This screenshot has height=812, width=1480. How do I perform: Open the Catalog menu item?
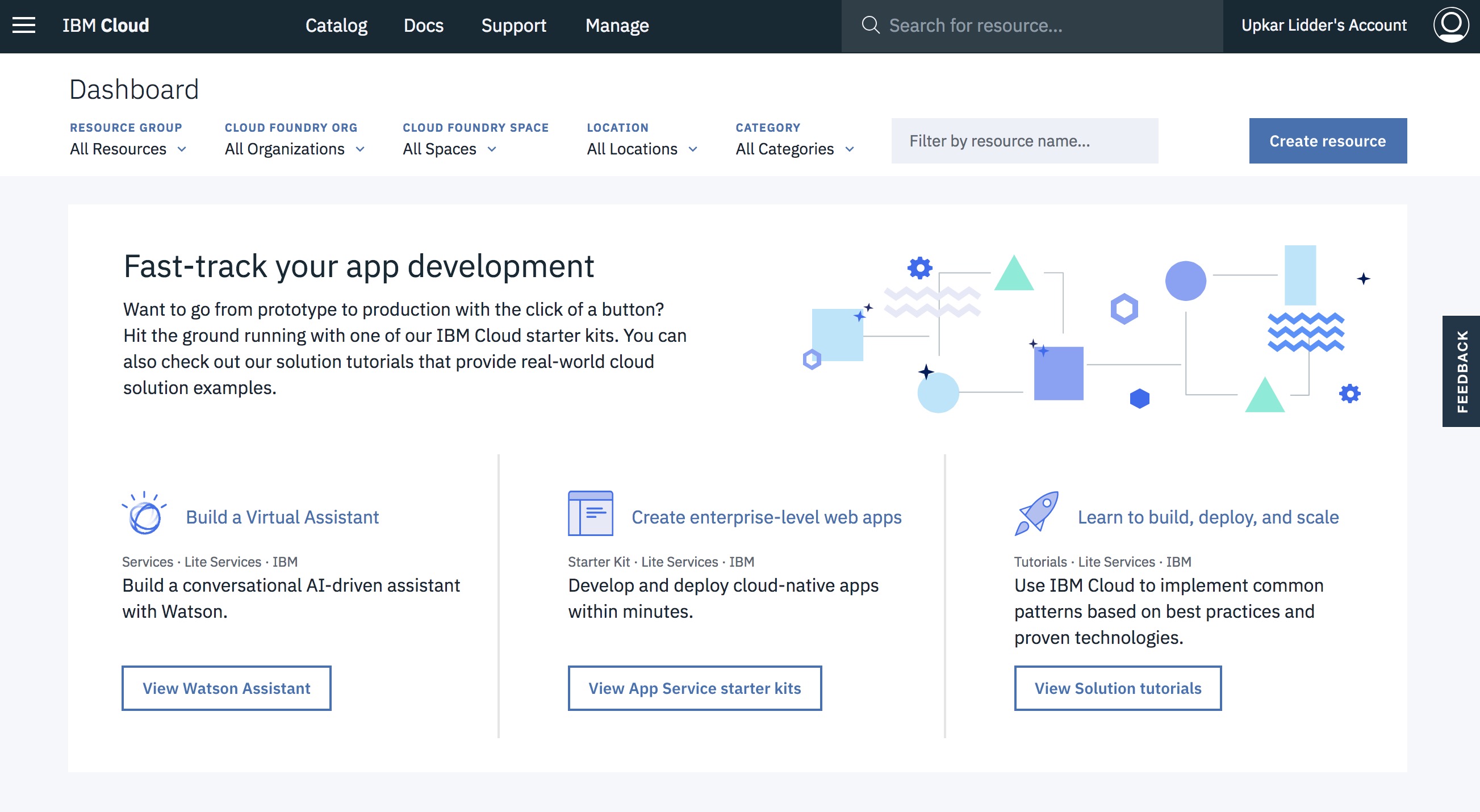pyautogui.click(x=336, y=25)
